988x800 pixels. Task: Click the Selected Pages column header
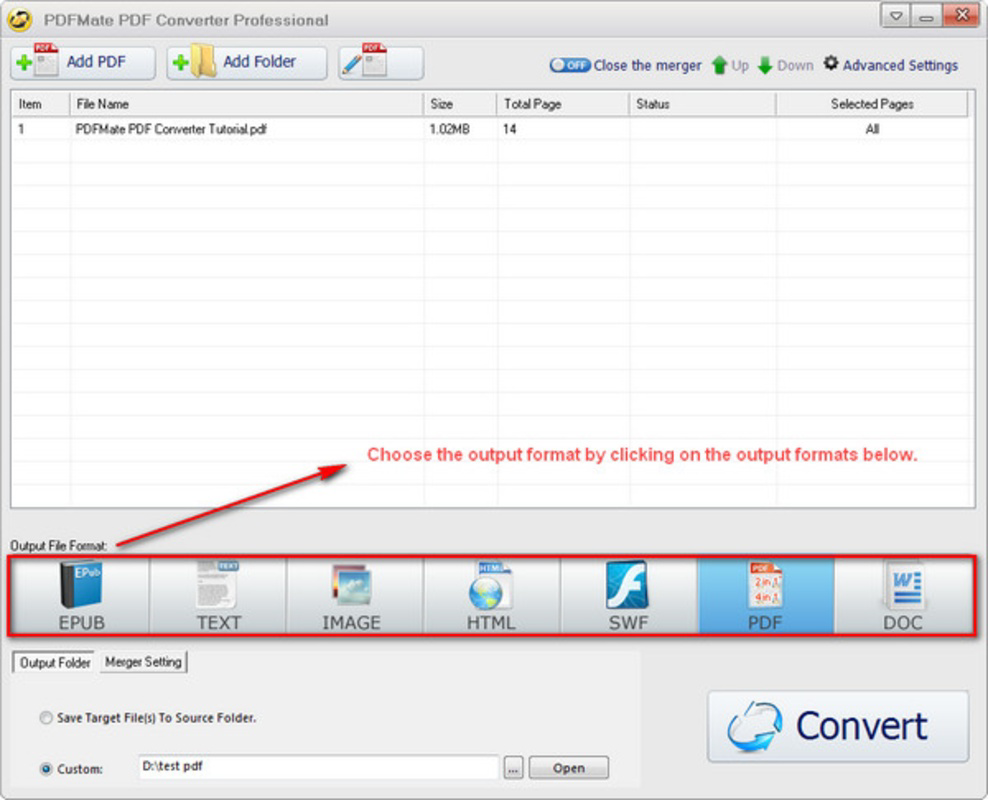pyautogui.click(x=872, y=104)
